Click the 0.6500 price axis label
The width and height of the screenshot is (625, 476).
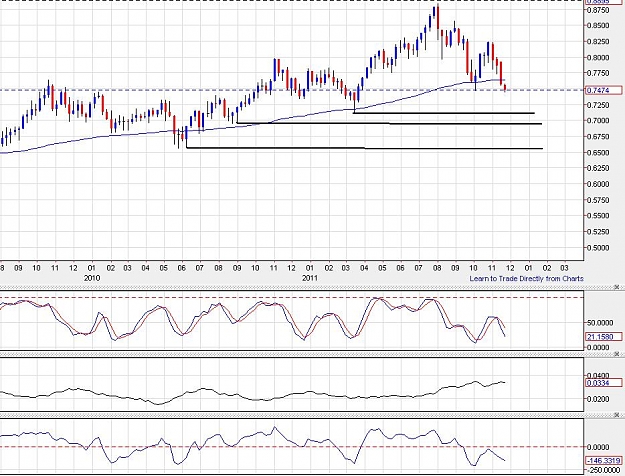(599, 153)
